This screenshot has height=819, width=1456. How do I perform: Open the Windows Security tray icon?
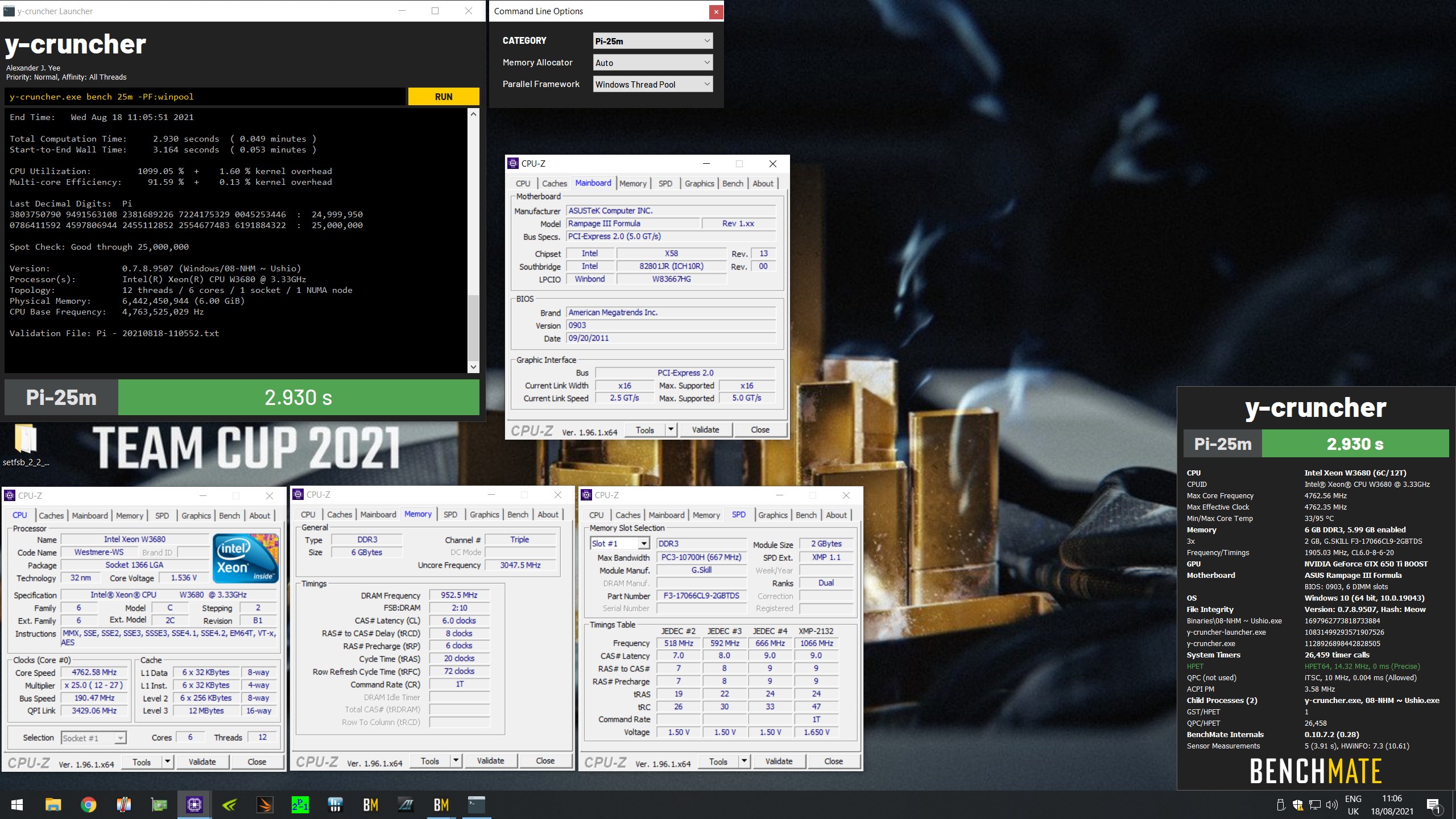pyautogui.click(x=1297, y=805)
